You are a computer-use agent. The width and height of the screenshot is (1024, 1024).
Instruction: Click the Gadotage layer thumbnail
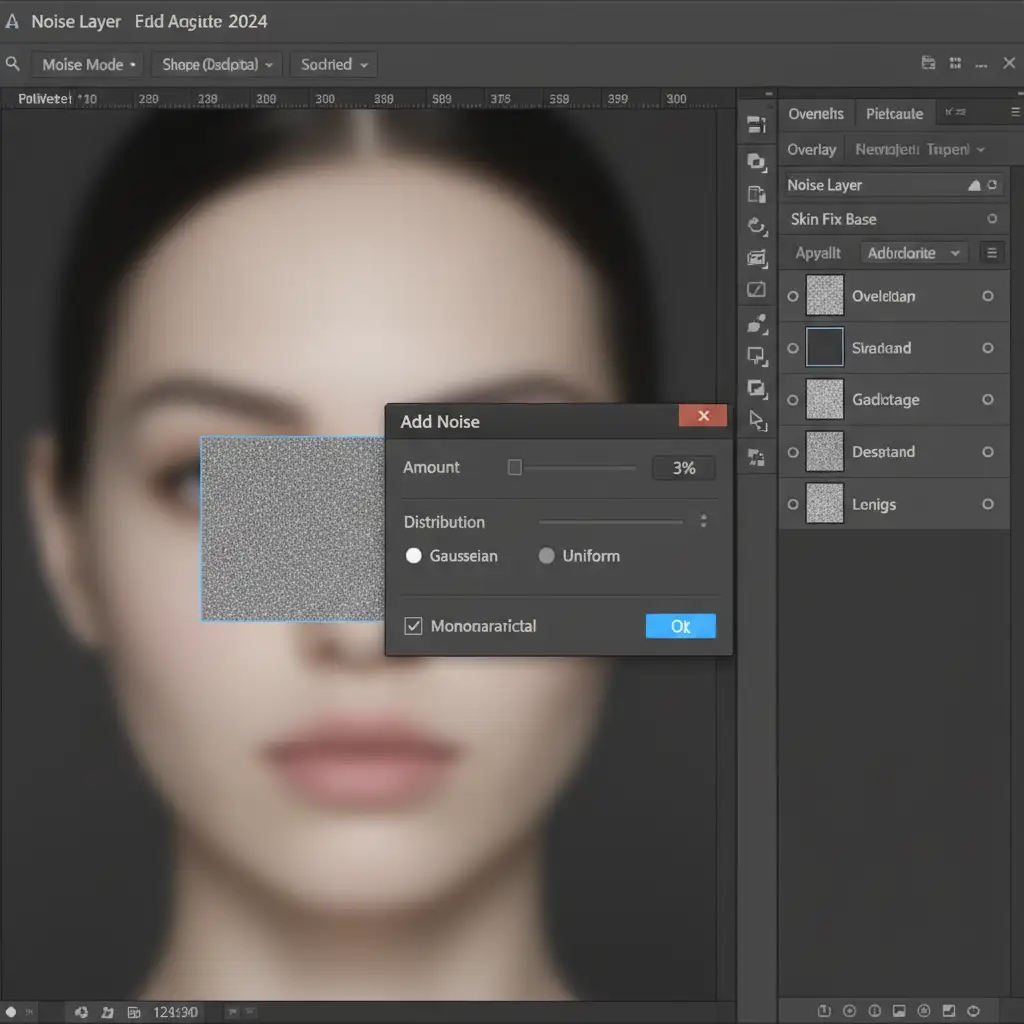pos(824,399)
